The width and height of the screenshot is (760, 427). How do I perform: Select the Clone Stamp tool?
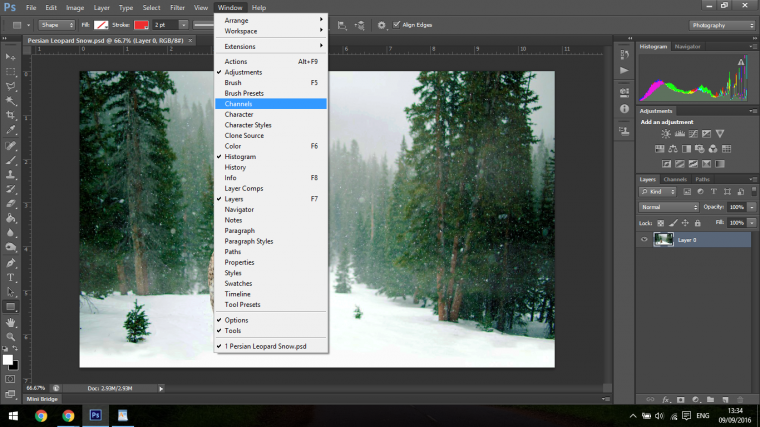[10, 174]
